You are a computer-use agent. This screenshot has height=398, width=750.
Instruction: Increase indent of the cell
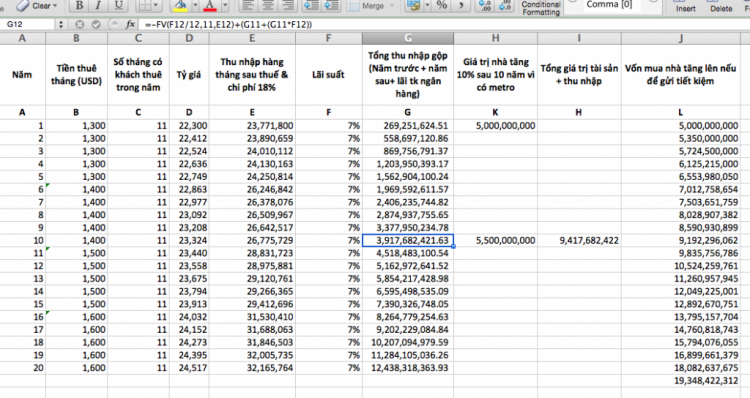click(331, 5)
